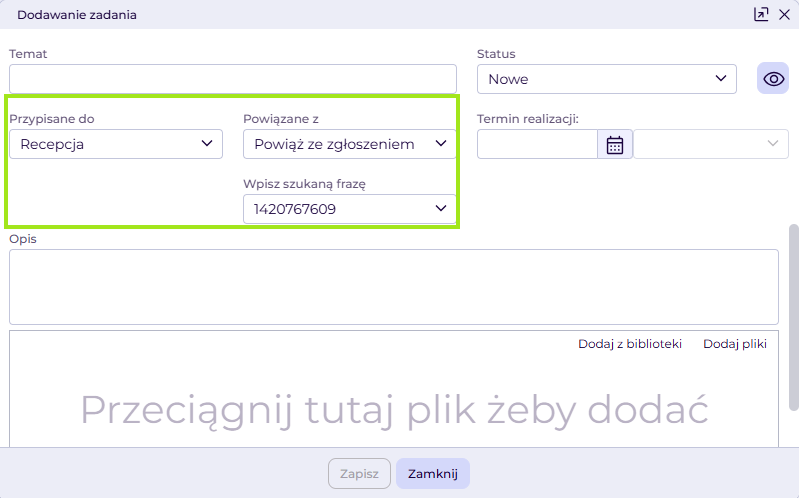
Task: Click the Dodawanie zadania title text
Action: point(77,15)
